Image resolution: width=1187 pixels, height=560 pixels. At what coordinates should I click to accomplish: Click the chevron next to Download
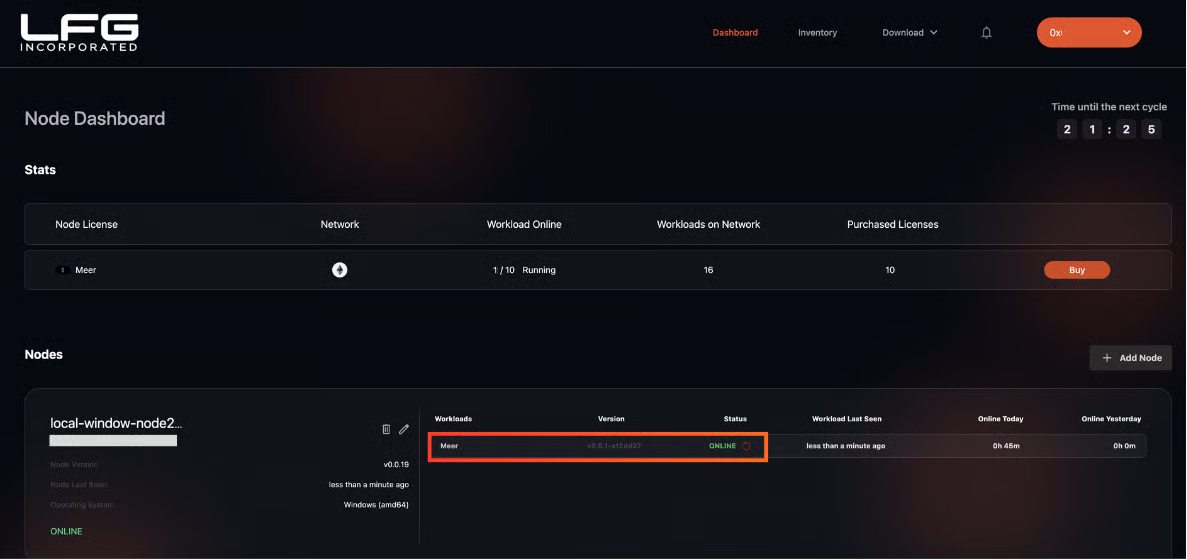click(x=934, y=33)
